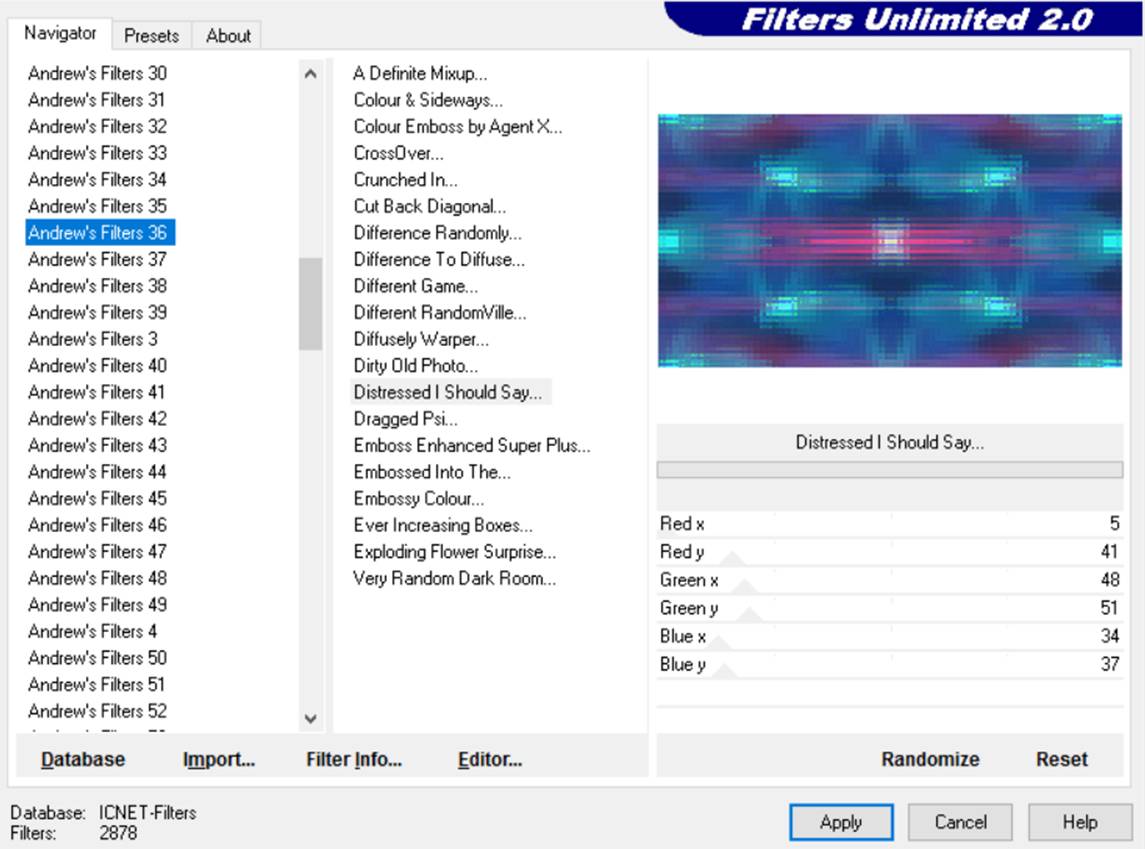This screenshot has height=849, width=1145.
Task: Click the category list scrollbar thumb
Action: click(x=310, y=304)
